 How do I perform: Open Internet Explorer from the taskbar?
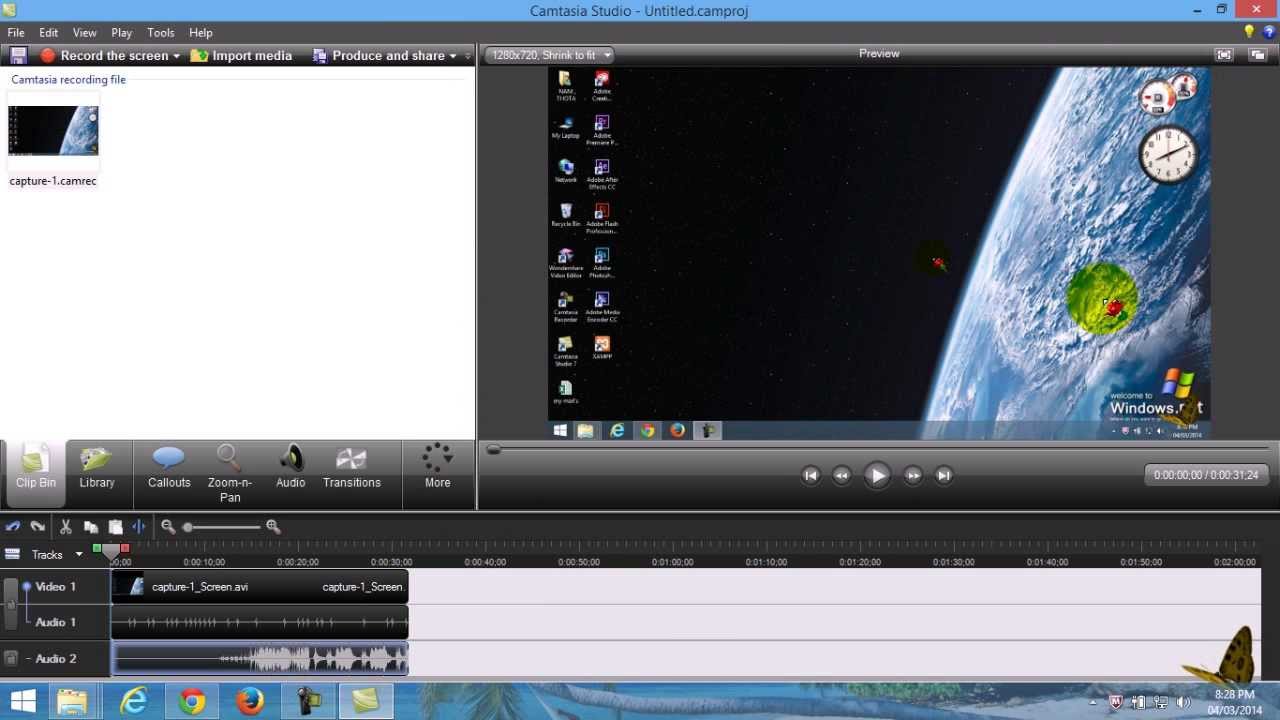[133, 702]
